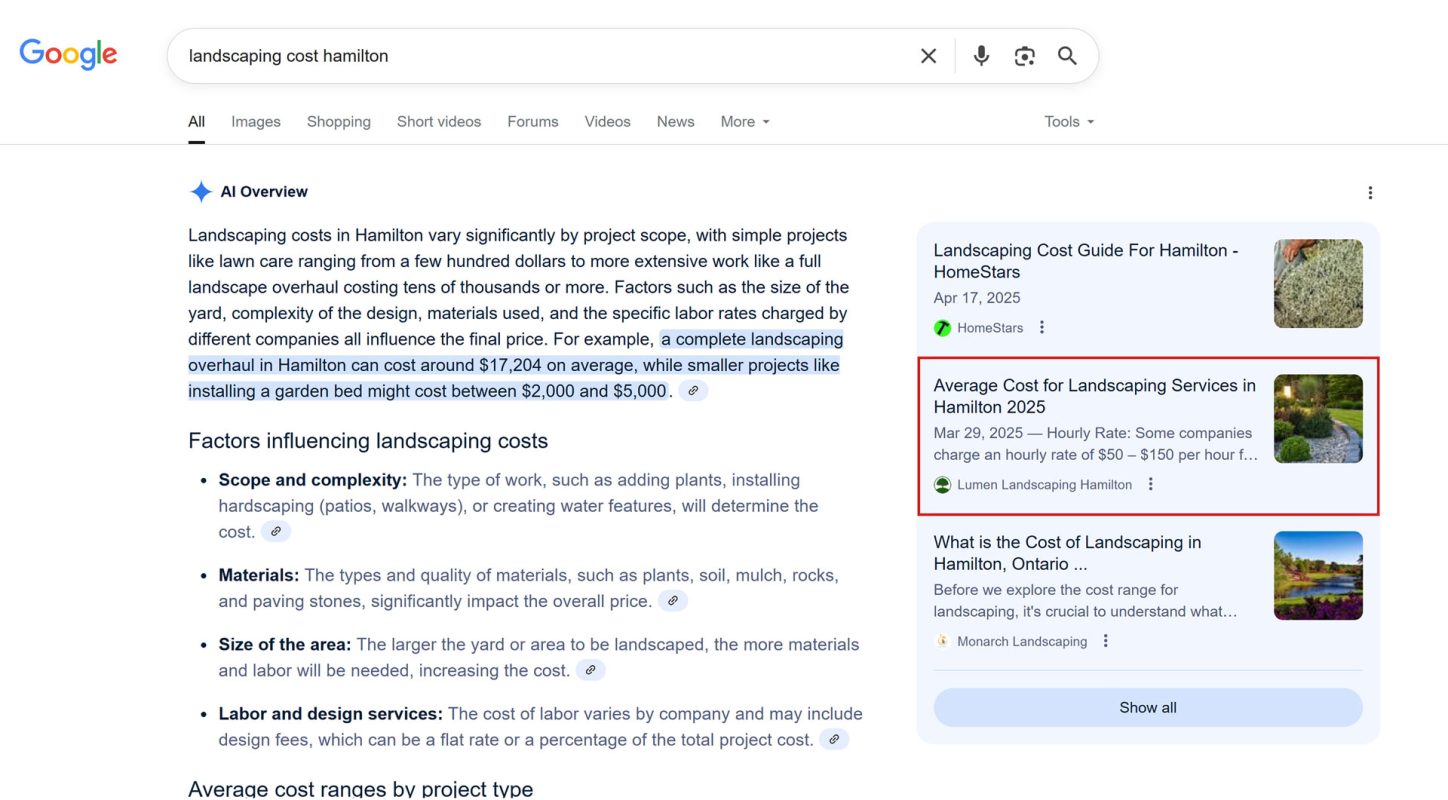Open the AI Overview options three-dot menu

(x=1370, y=192)
